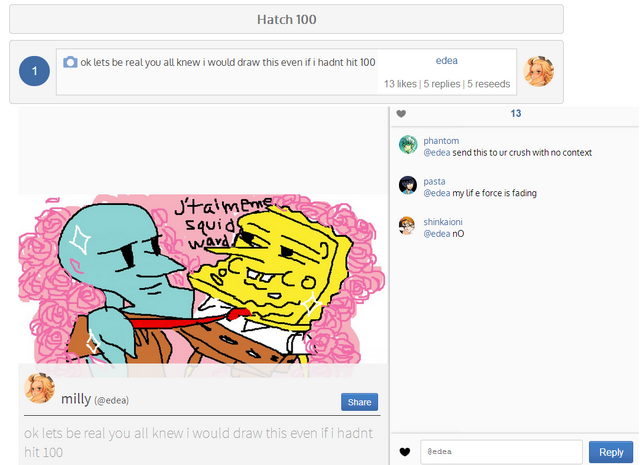Click the blue Share button
640x465 pixels.
[x=360, y=402]
